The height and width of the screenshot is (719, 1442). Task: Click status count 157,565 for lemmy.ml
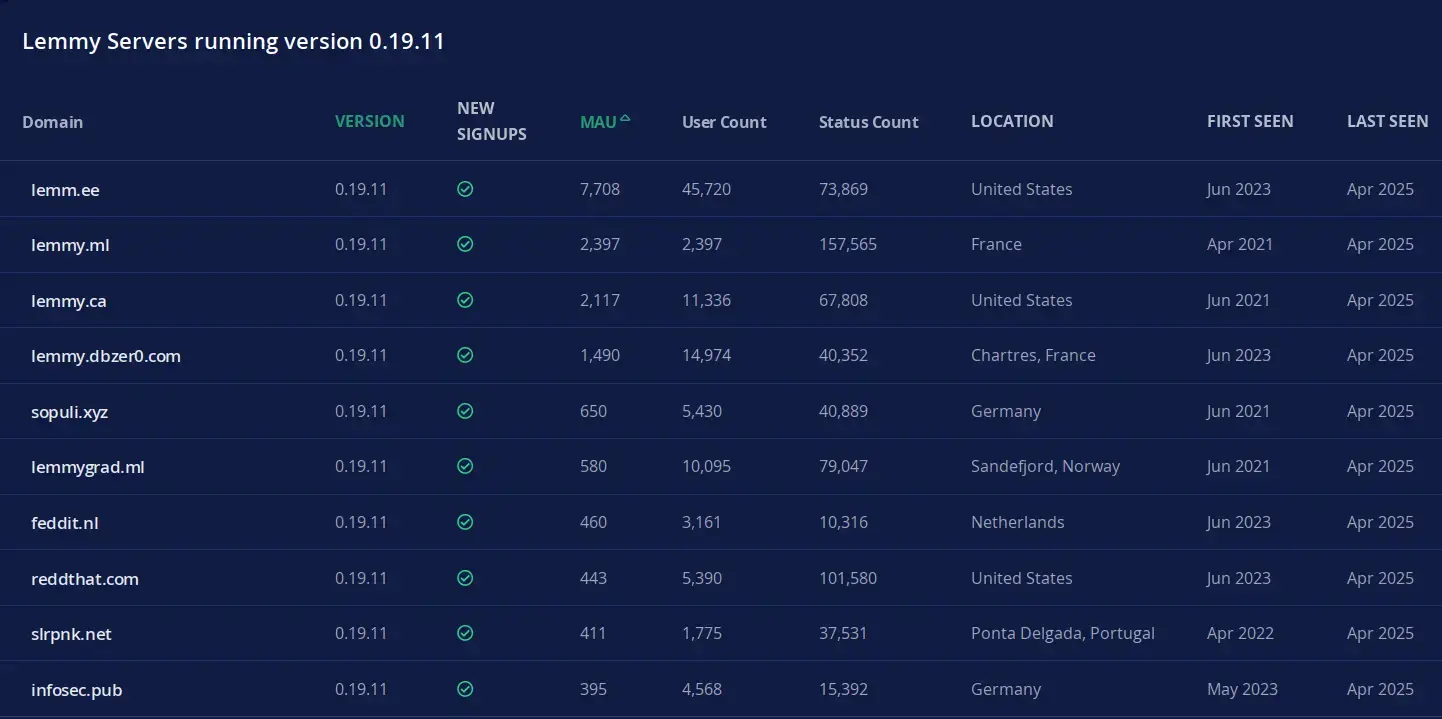pos(848,244)
